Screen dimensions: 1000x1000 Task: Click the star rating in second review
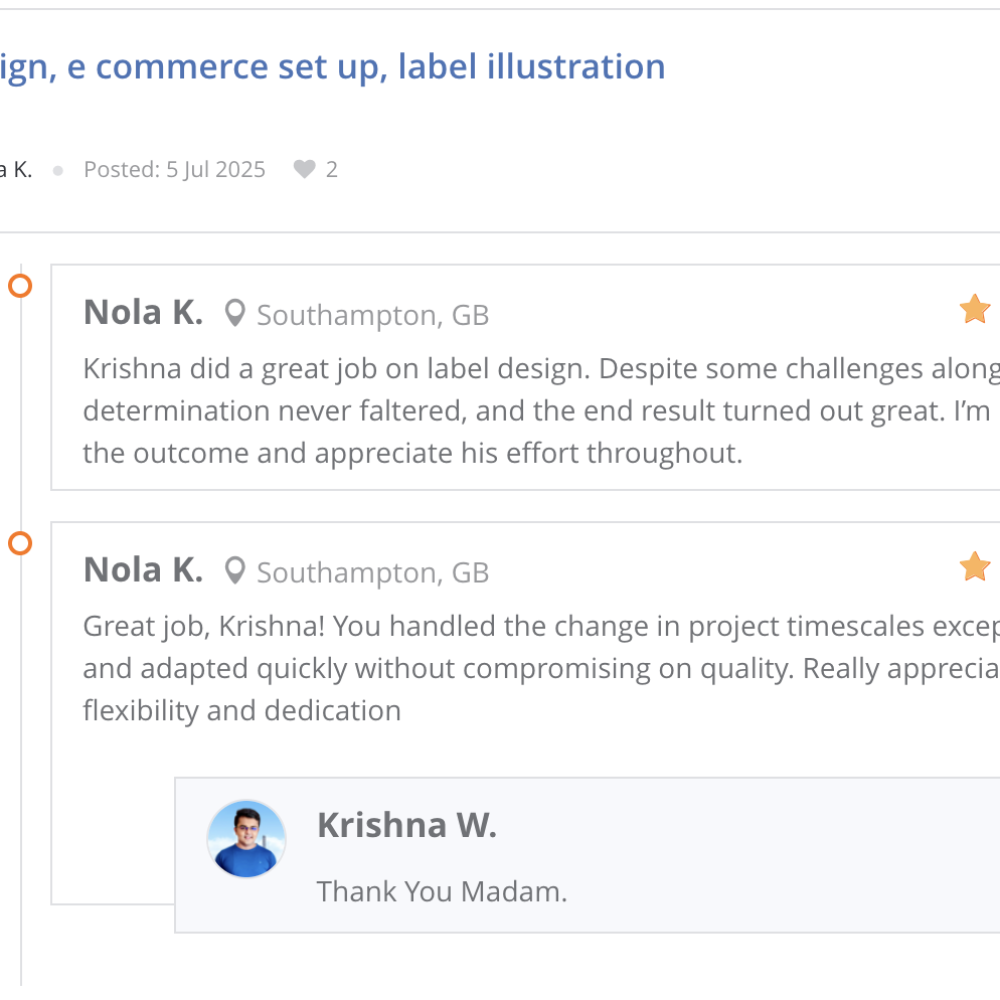(x=974, y=567)
